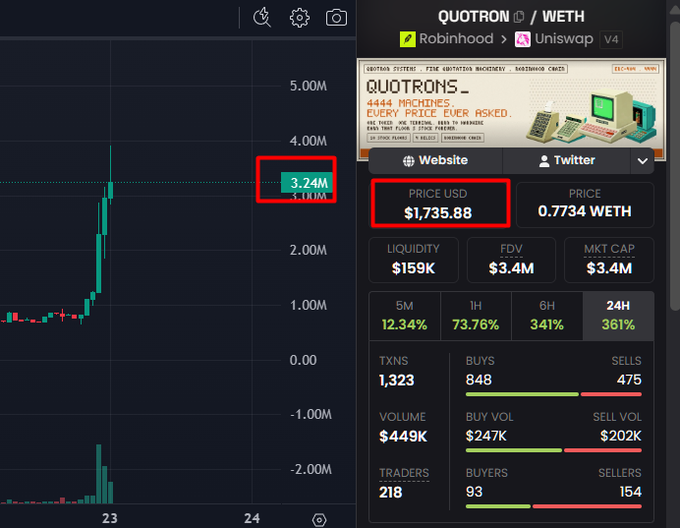Screen dimensions: 680x528
Task: Open the QUOTRONS banner image
Action: coord(511,104)
